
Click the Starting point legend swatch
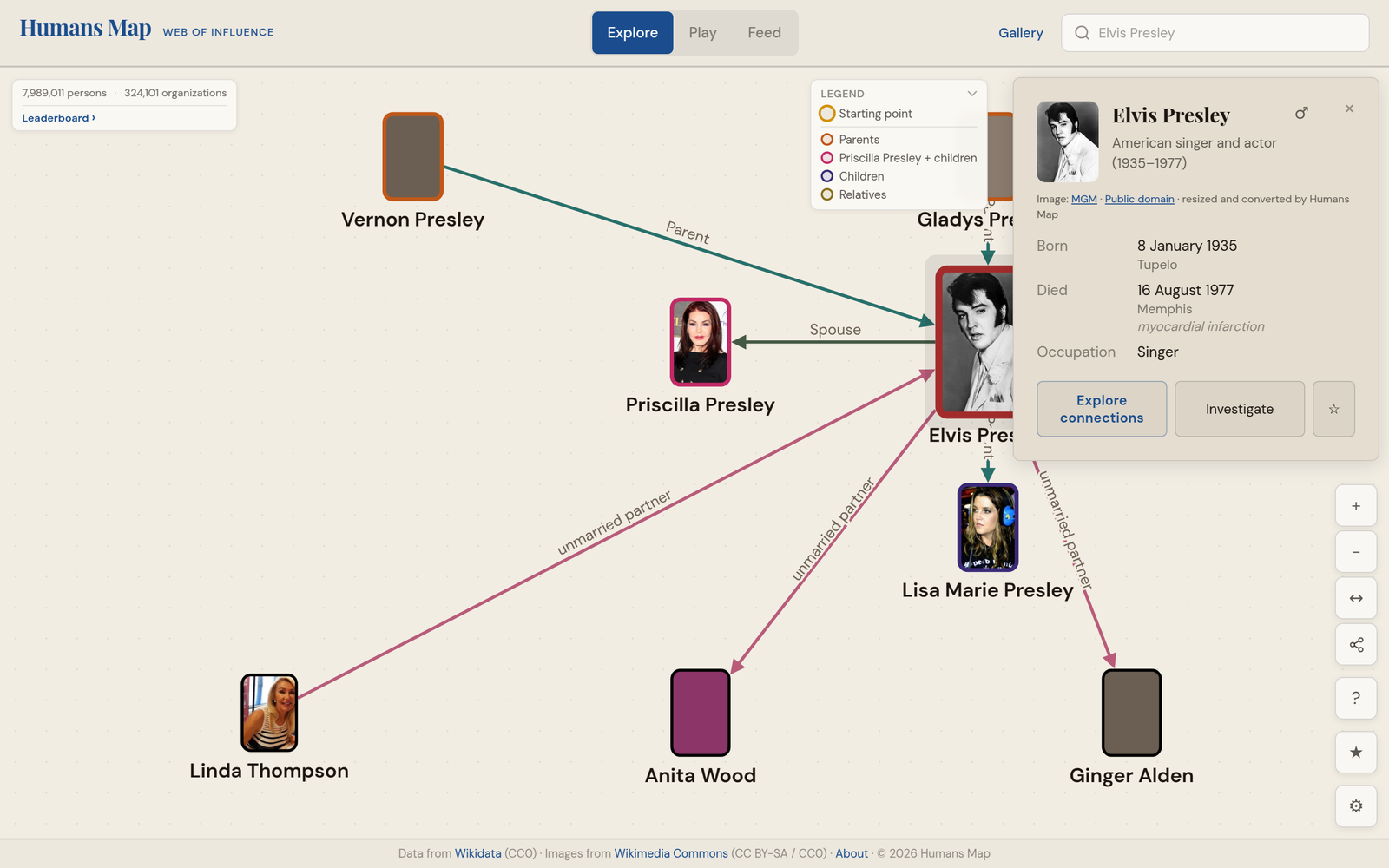827,114
